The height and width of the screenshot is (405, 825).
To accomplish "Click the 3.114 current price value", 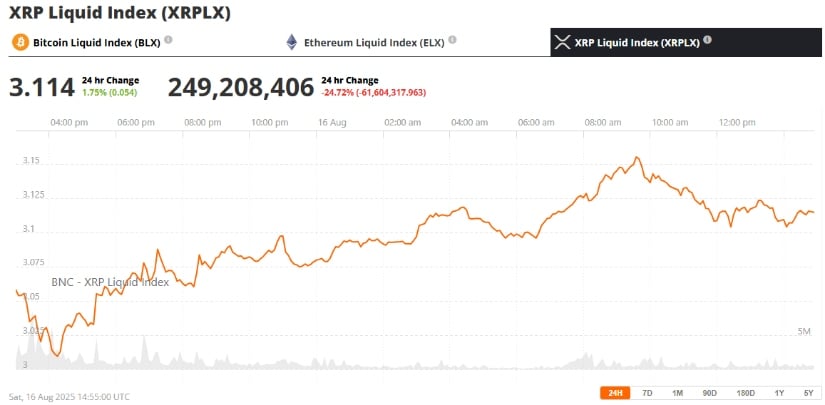I will coord(42,87).
